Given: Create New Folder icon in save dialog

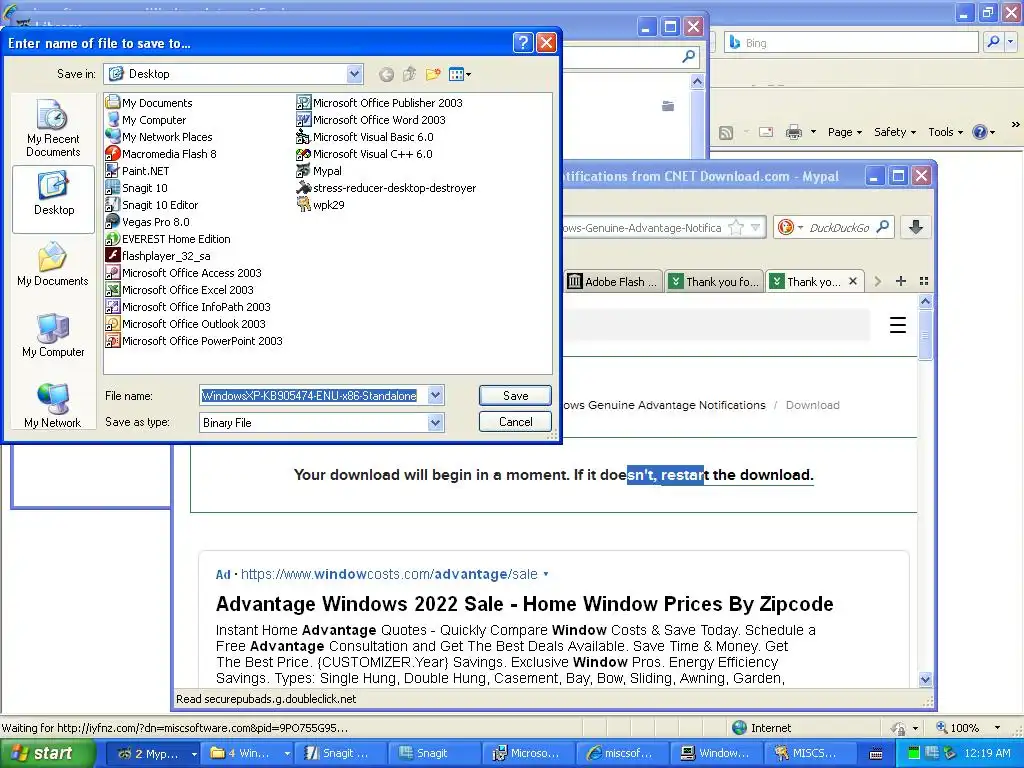Looking at the screenshot, I should (x=432, y=74).
